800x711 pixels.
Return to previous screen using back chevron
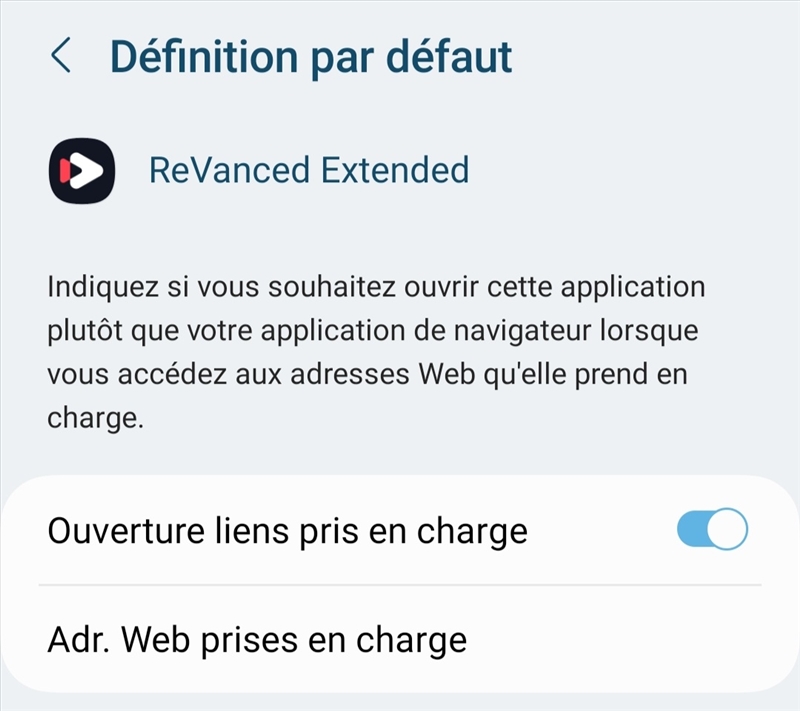[x=60, y=55]
